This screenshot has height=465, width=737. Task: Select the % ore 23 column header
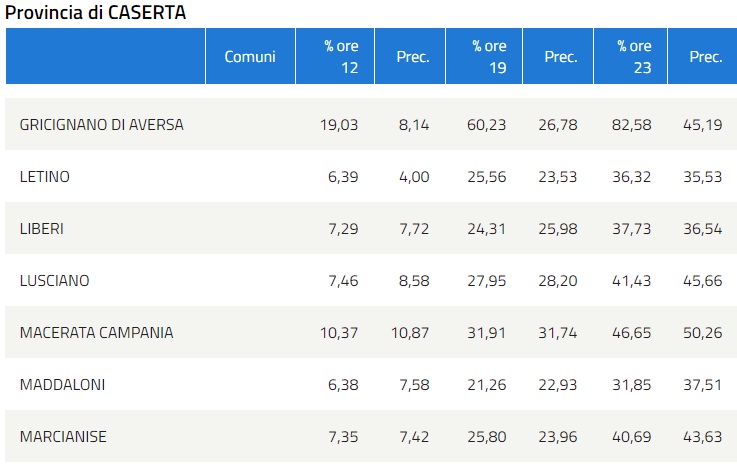coord(634,57)
